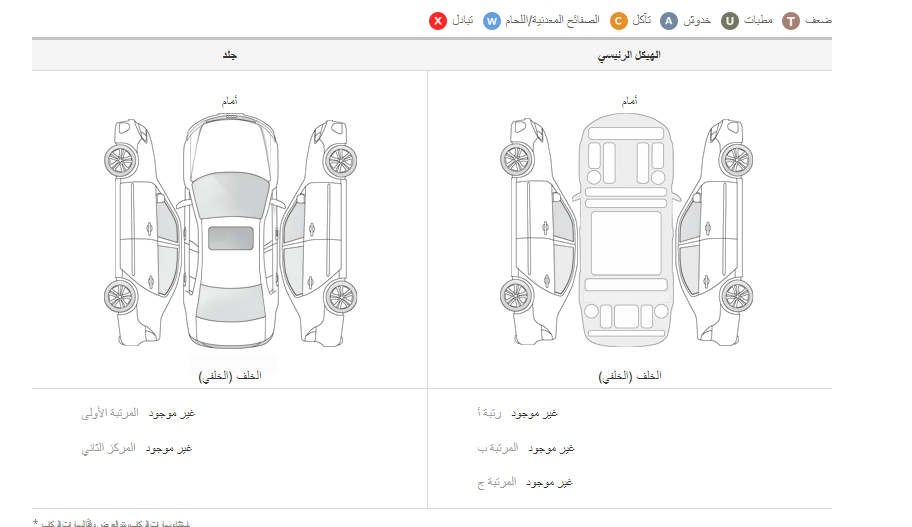Click the brown T legend icon
Image resolution: width=912 pixels, height=527 pixels.
pyautogui.click(x=791, y=21)
